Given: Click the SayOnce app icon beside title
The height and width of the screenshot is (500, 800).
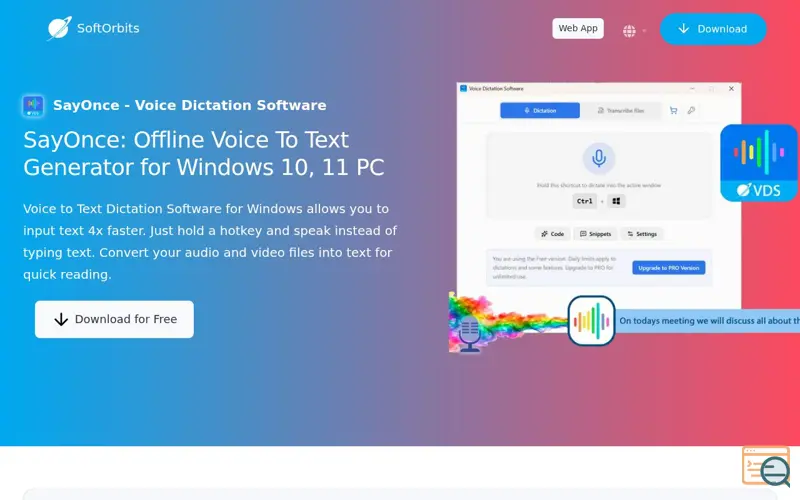Looking at the screenshot, I should tap(33, 106).
